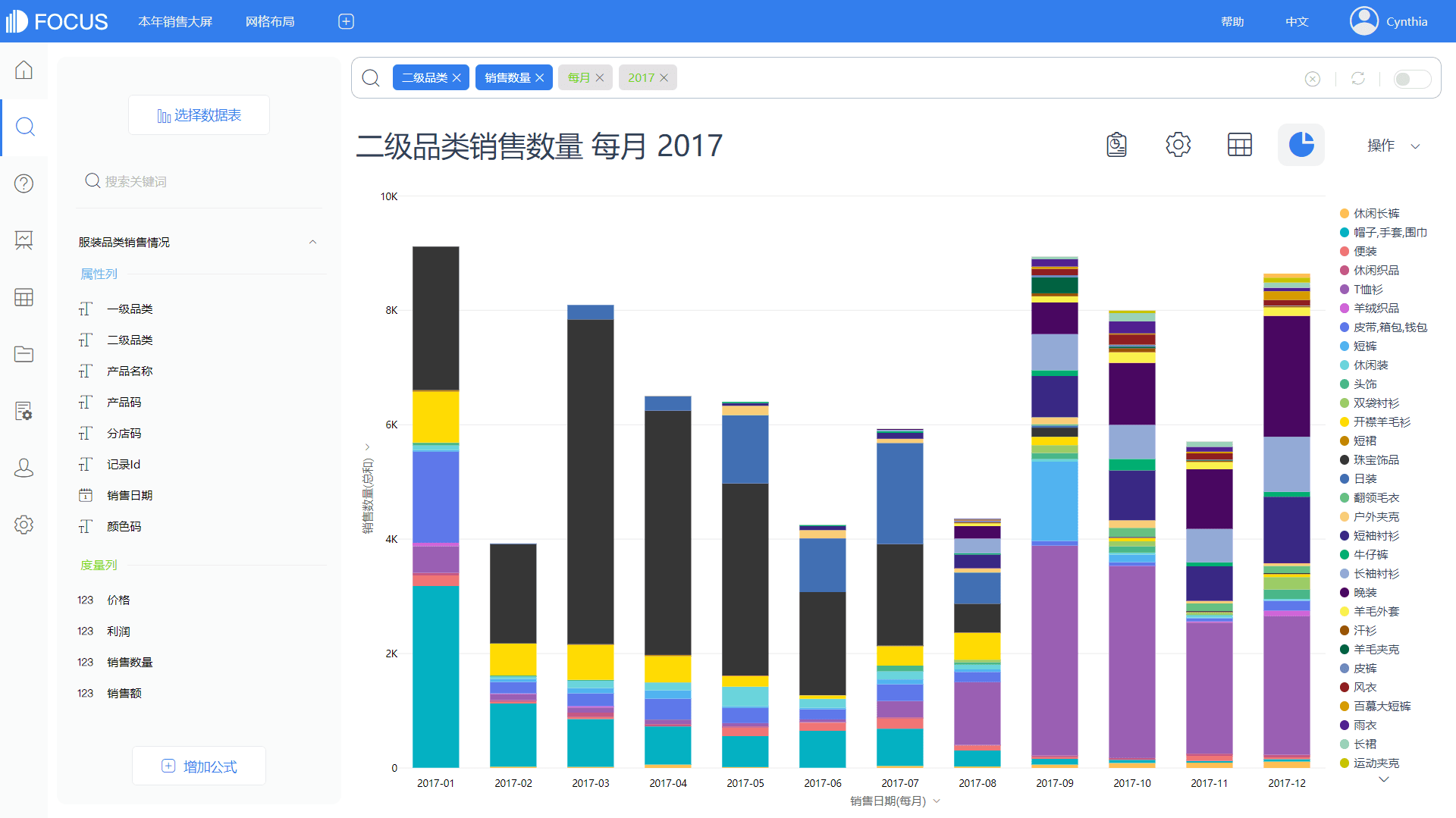Open the user management icon in sidebar
Image resolution: width=1456 pixels, height=818 pixels.
click(x=24, y=468)
